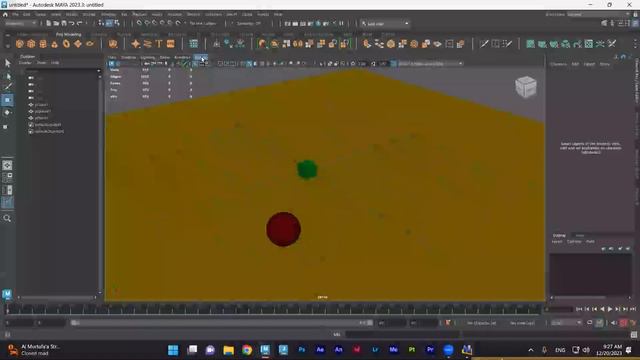Open the Help menu
The image size is (640, 360).
pos(278,14)
